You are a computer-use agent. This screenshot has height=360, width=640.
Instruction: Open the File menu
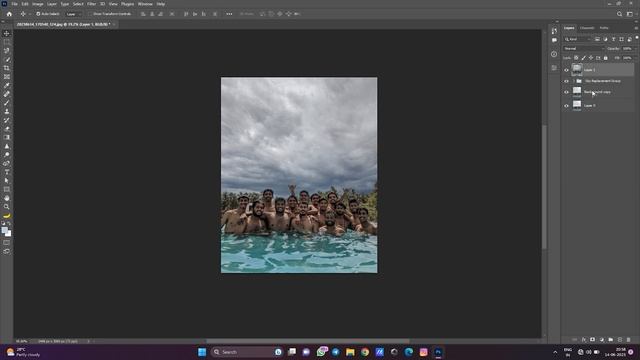tap(14, 4)
